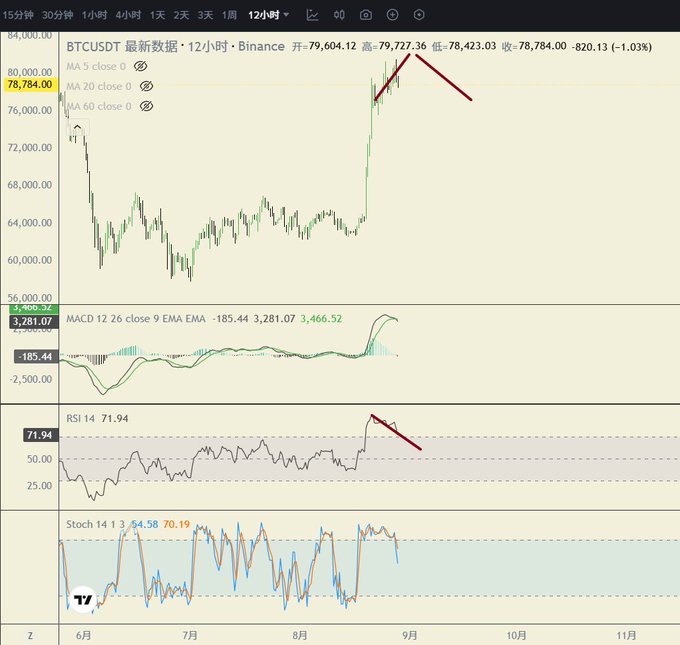Take a chart snapshot with camera icon
Image resolution: width=680 pixels, height=645 pixels.
point(366,15)
